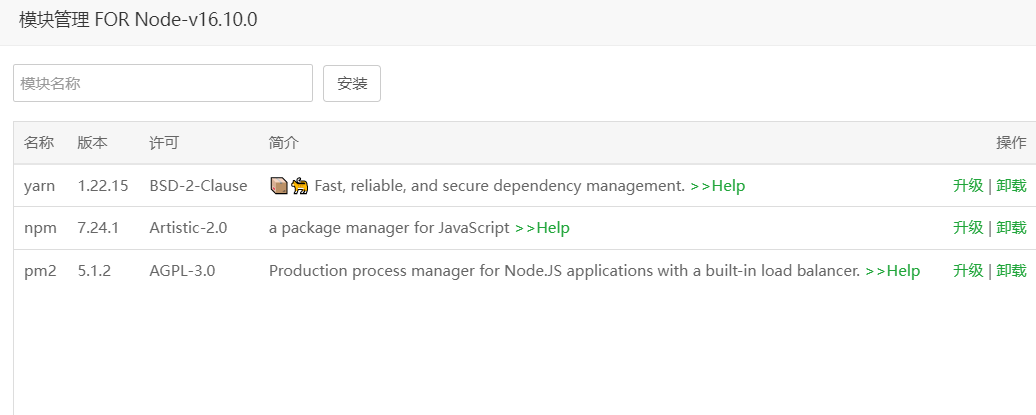Click 升级 to upgrade npm

(x=968, y=228)
